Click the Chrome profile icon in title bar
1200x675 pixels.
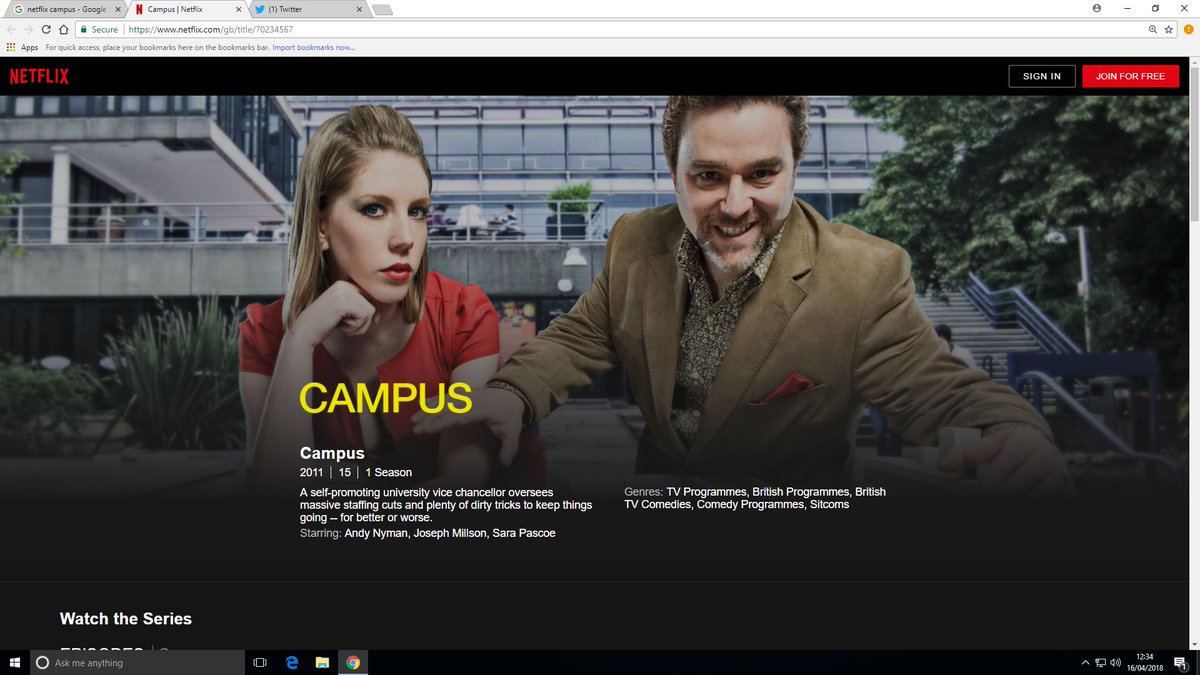1097,8
